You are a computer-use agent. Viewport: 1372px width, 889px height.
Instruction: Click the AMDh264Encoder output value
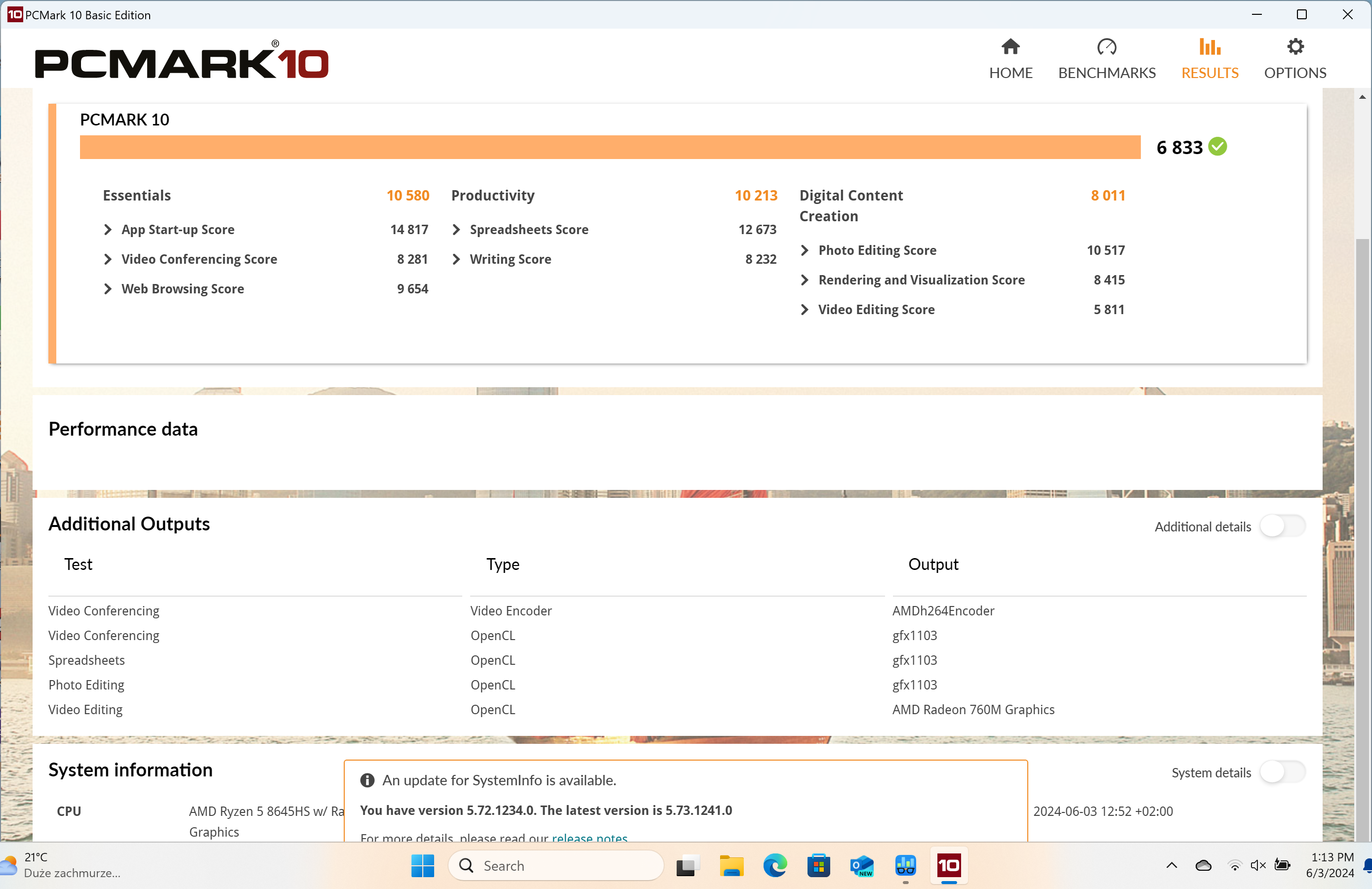(x=943, y=610)
